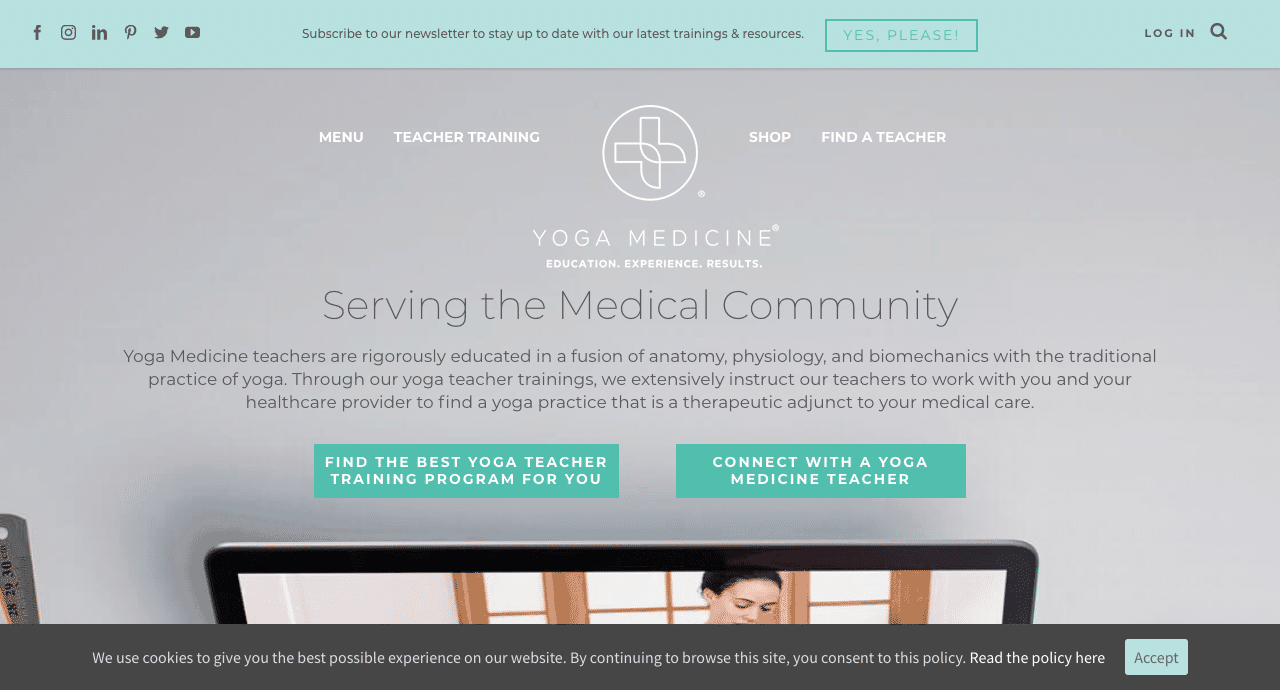Open the Facebook social icon
This screenshot has width=1280, height=690.
[x=38, y=32]
